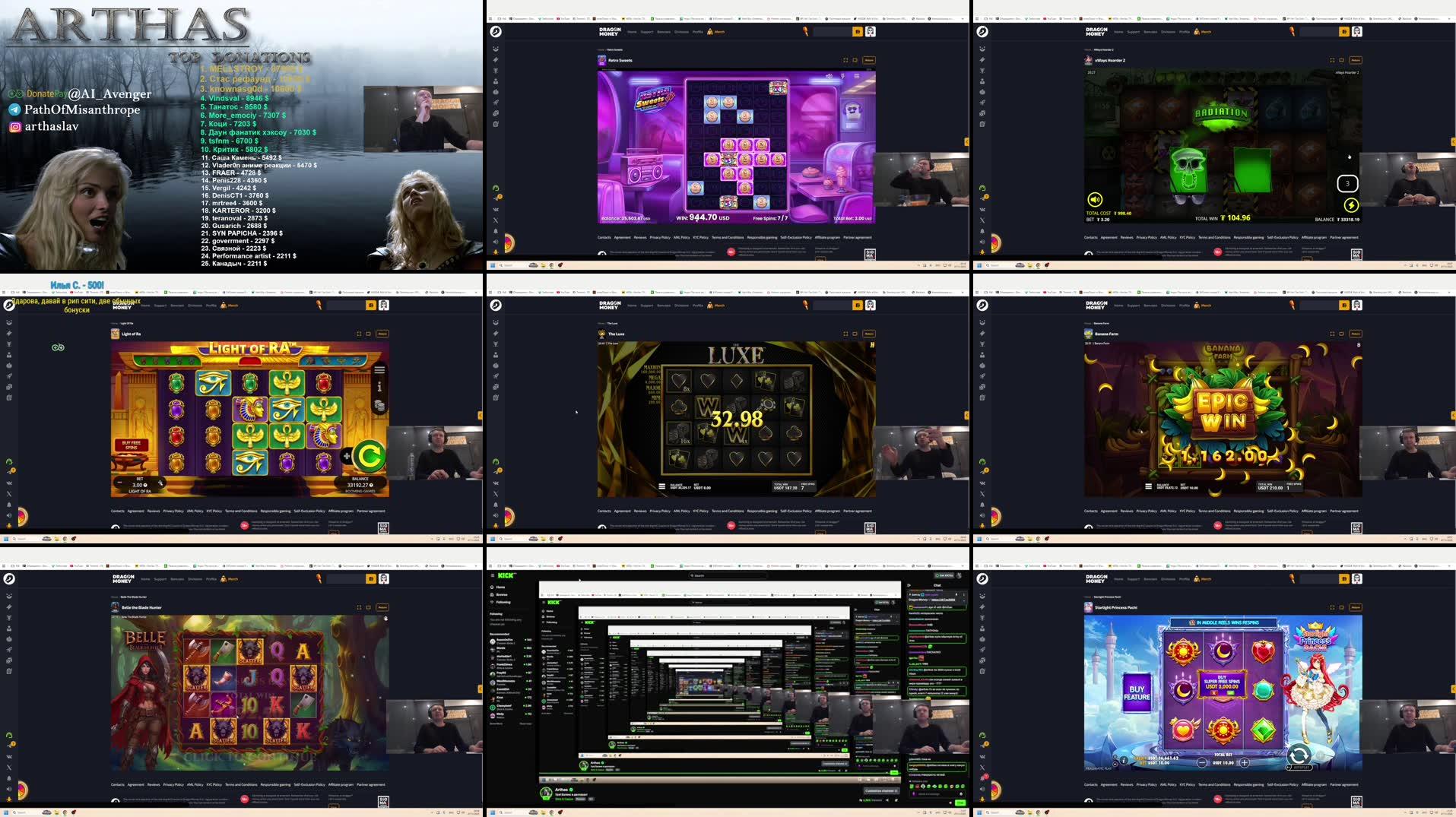Click the Dragon Money logo in the top navigation

pos(608,32)
